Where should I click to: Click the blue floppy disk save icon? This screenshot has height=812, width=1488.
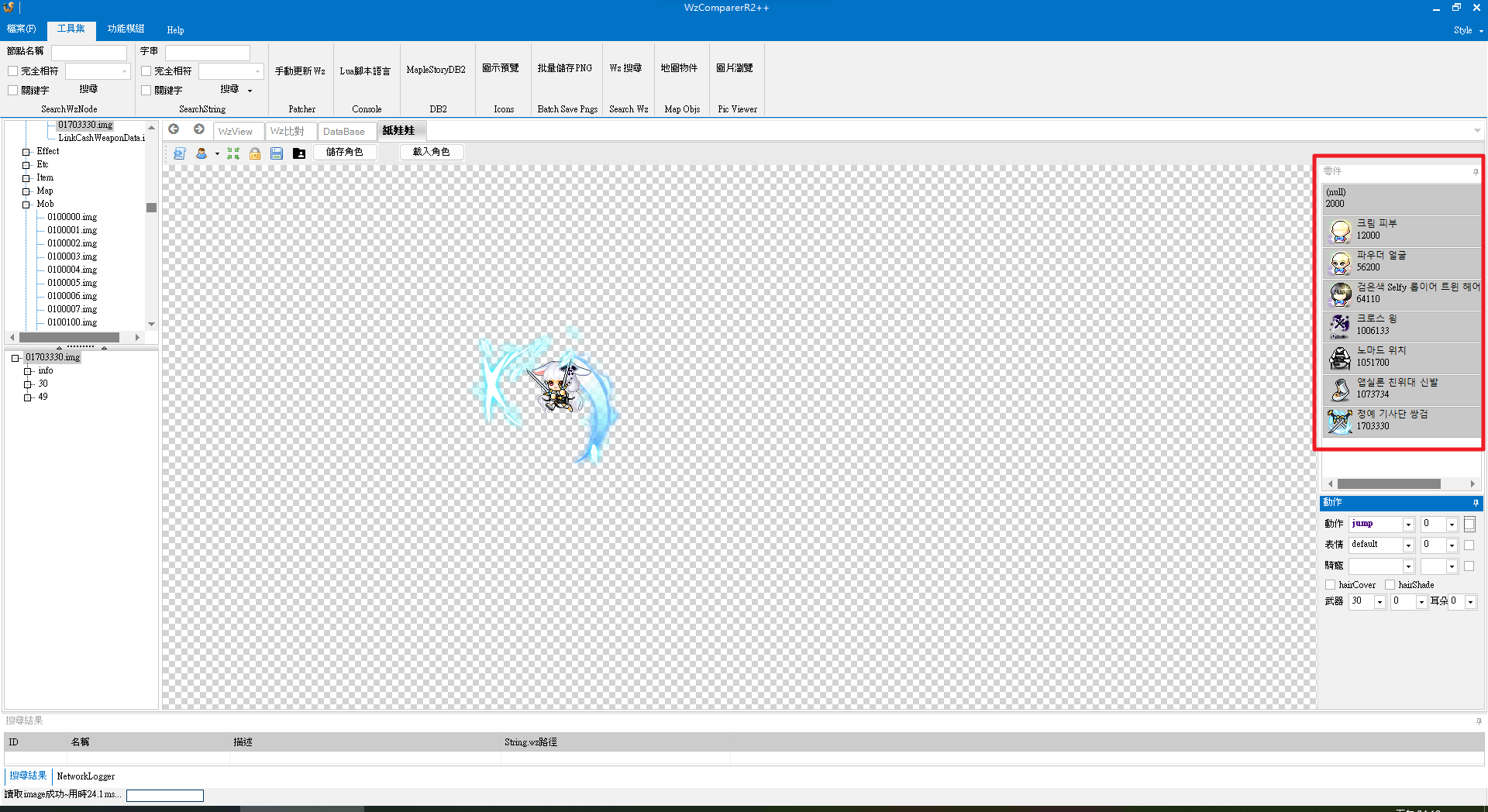277,153
